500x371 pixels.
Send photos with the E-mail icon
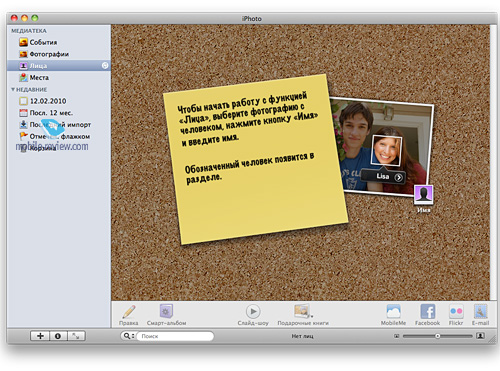480,311
